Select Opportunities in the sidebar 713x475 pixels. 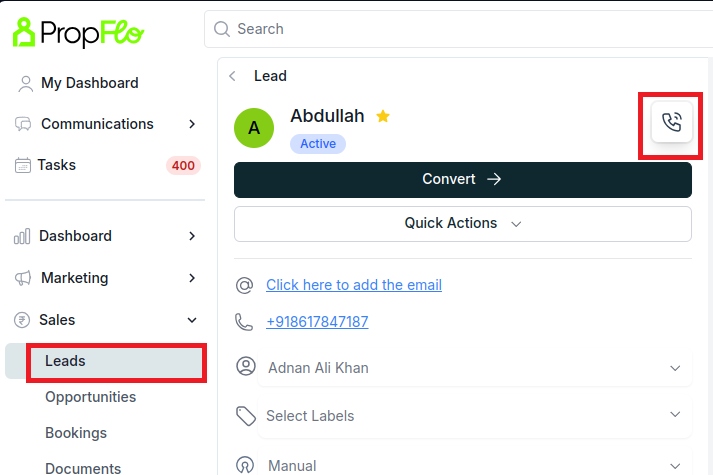pos(90,397)
